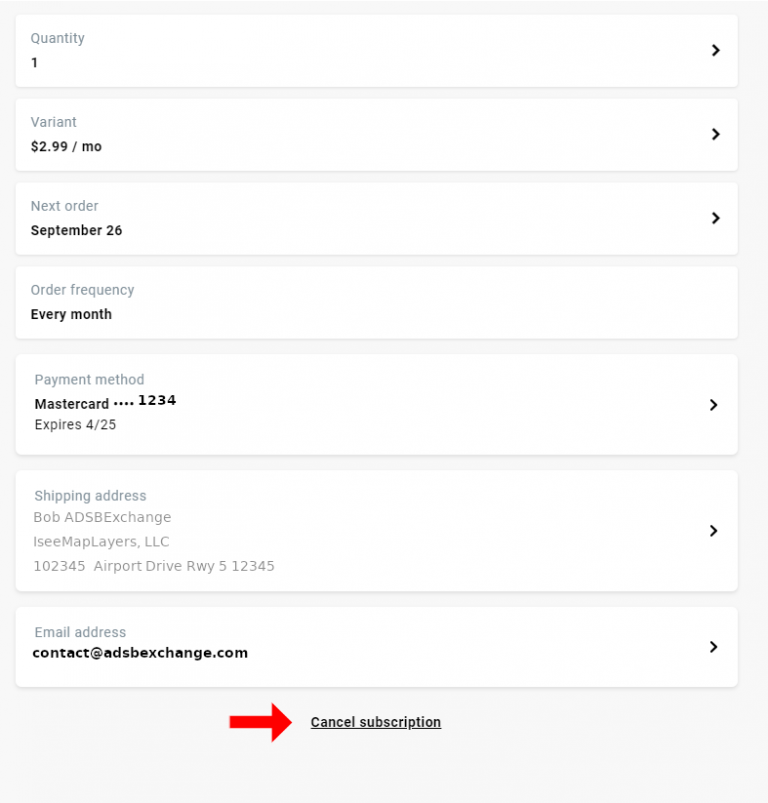Select the red arrow pointing at Cancel subscription

[x=260, y=721]
